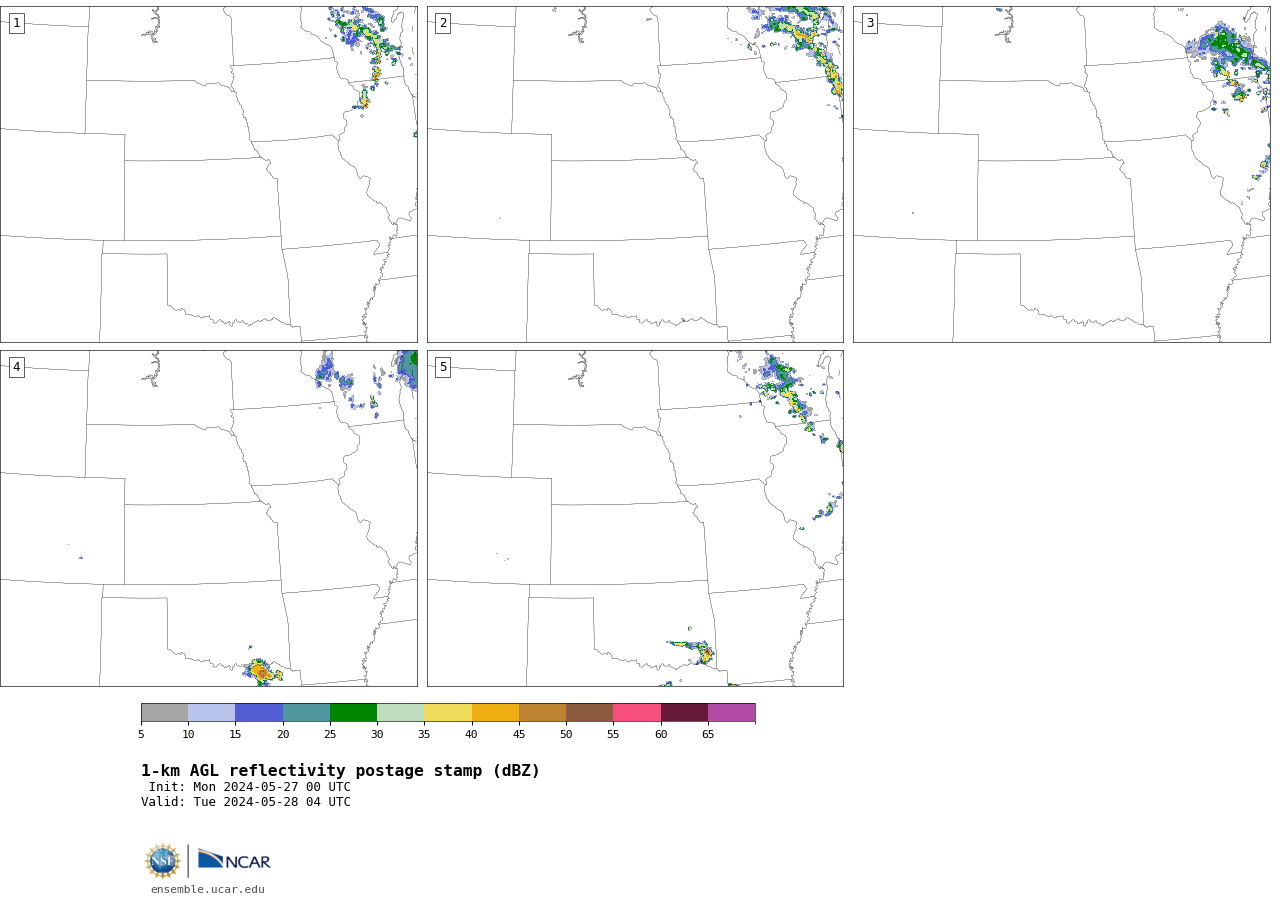Click the purple 65+ dBZ swatch

click(x=731, y=713)
